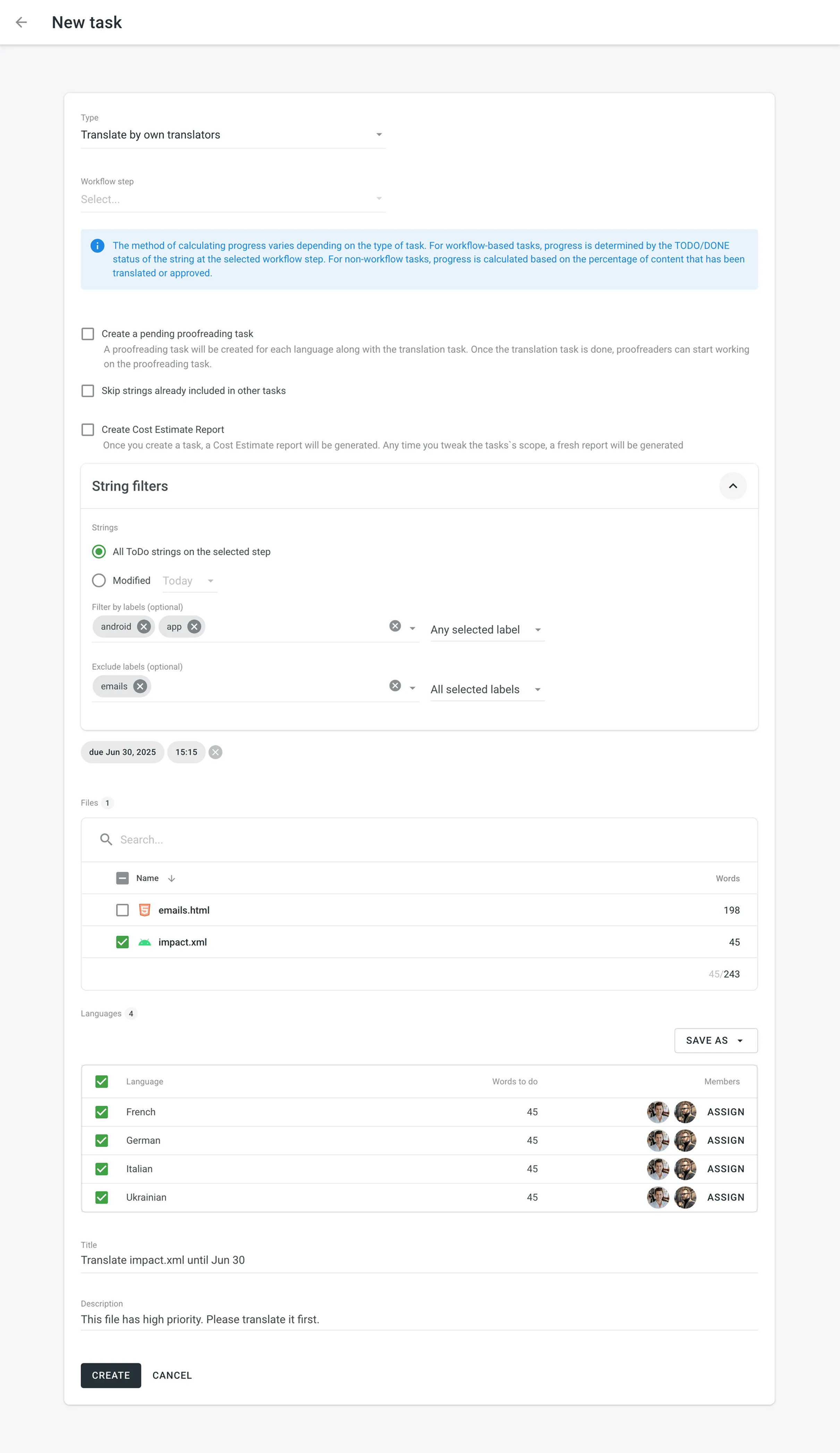840x1453 pixels.
Task: Deselect the German language checkbox
Action: [101, 1140]
